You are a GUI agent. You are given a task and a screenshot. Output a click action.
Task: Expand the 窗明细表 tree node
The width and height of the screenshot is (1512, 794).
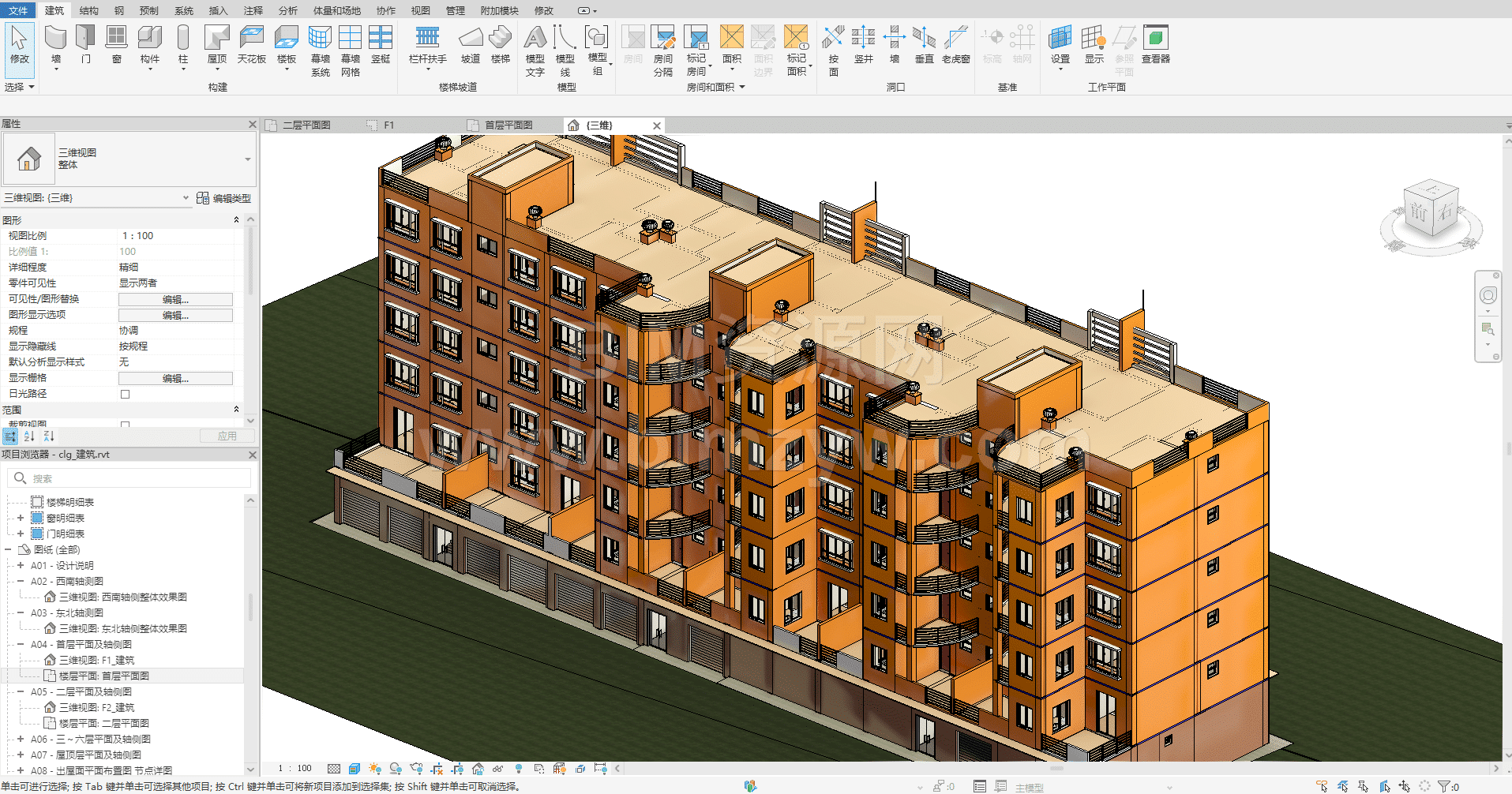point(21,518)
